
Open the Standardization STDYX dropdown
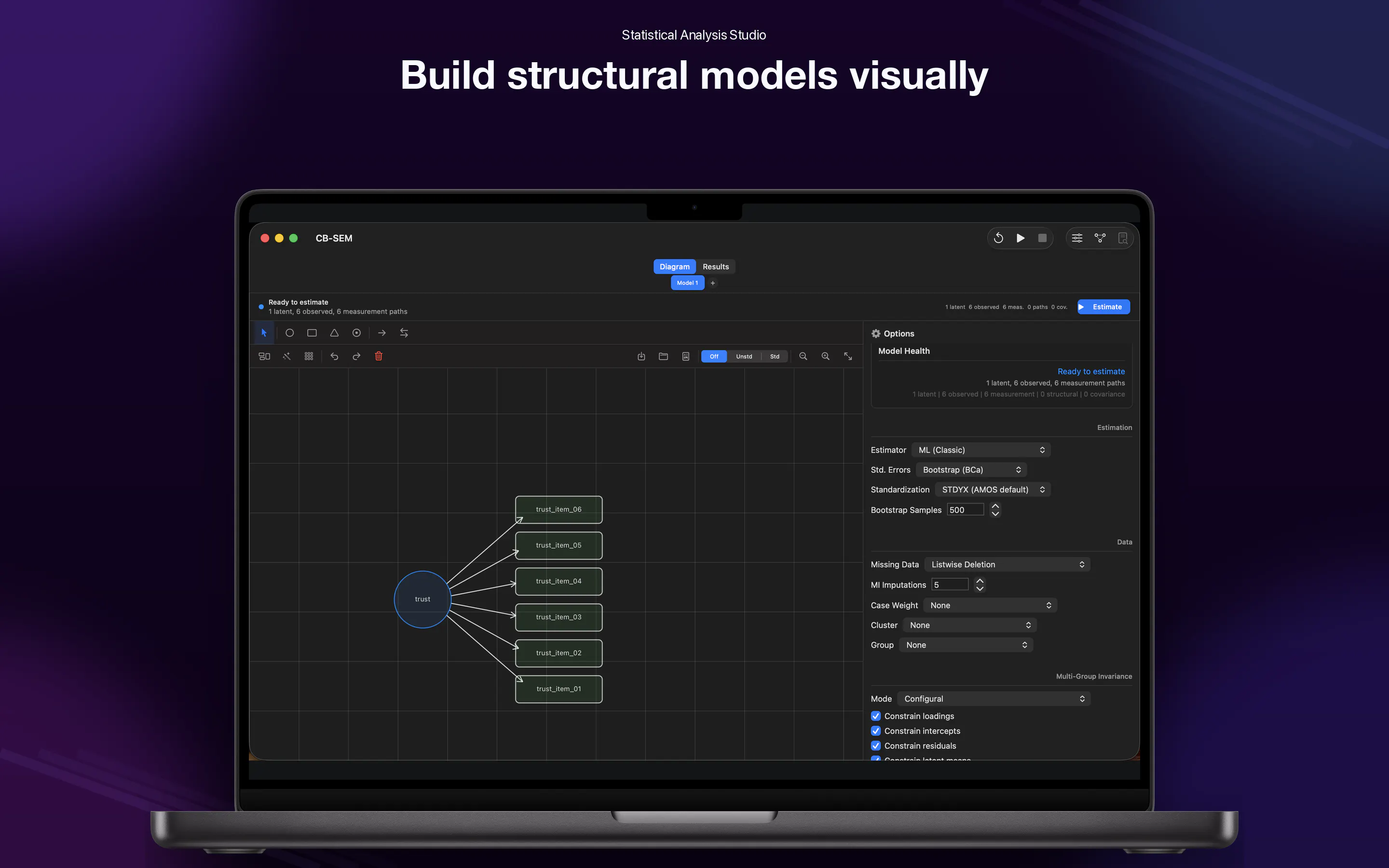tap(993, 489)
